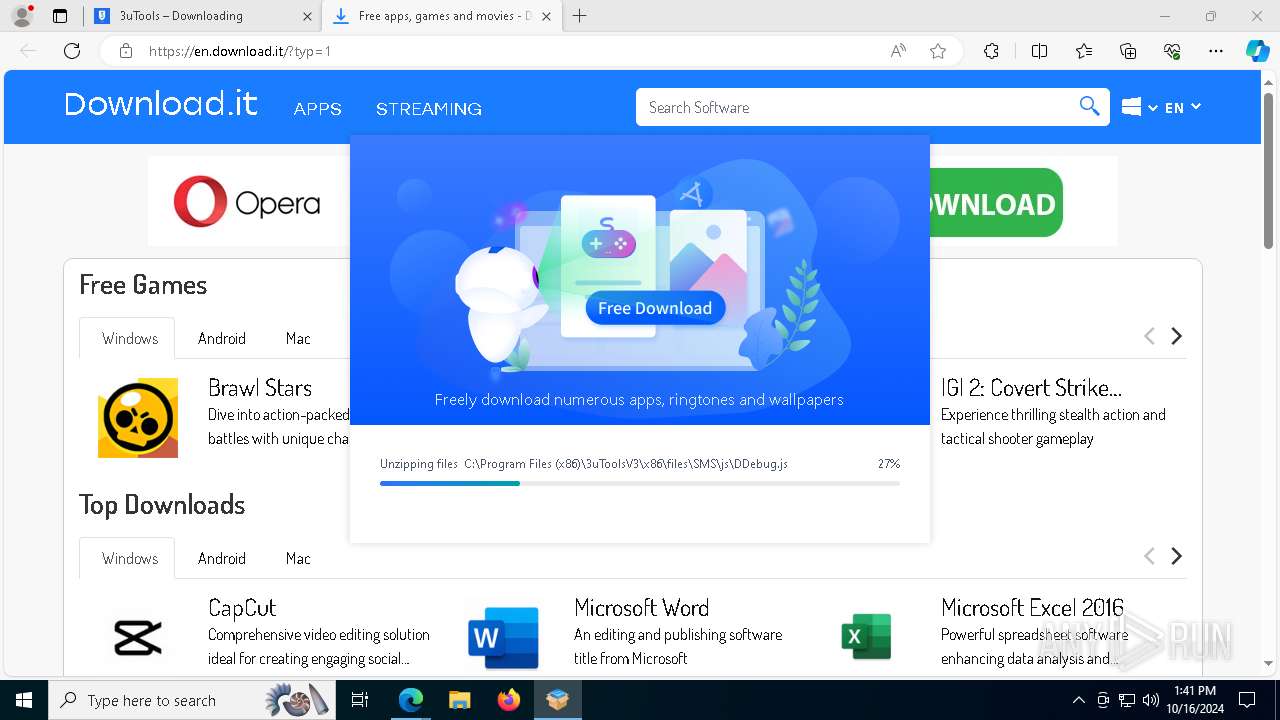Open Task View on taskbar
The image size is (1280, 720).
click(360, 700)
